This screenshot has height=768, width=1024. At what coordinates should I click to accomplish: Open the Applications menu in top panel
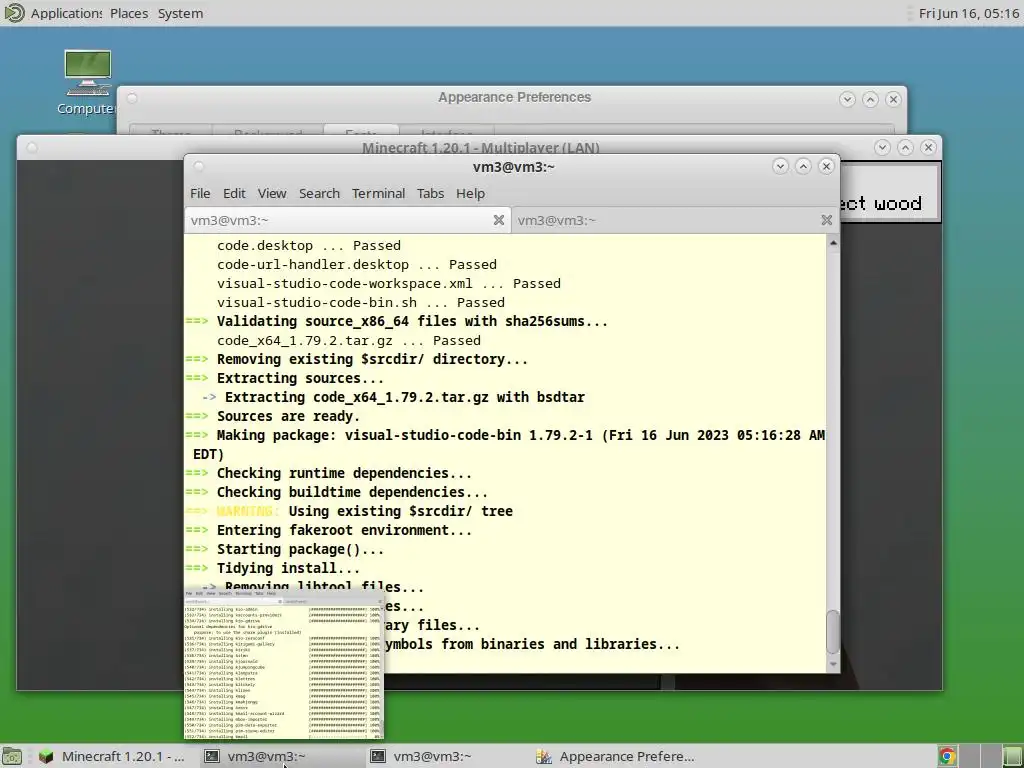tap(66, 13)
